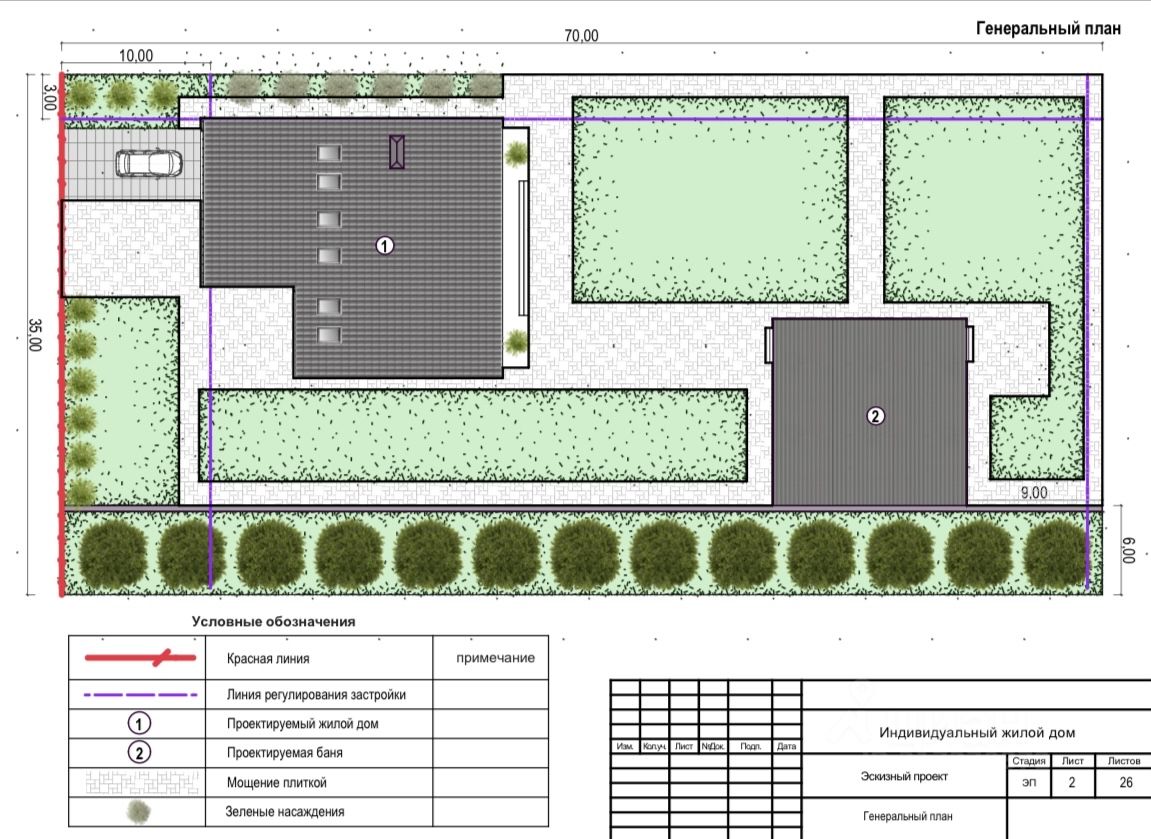The image size is (1151, 839).
Task: Click the 'Условные обозначения' heading
Action: pos(273,621)
